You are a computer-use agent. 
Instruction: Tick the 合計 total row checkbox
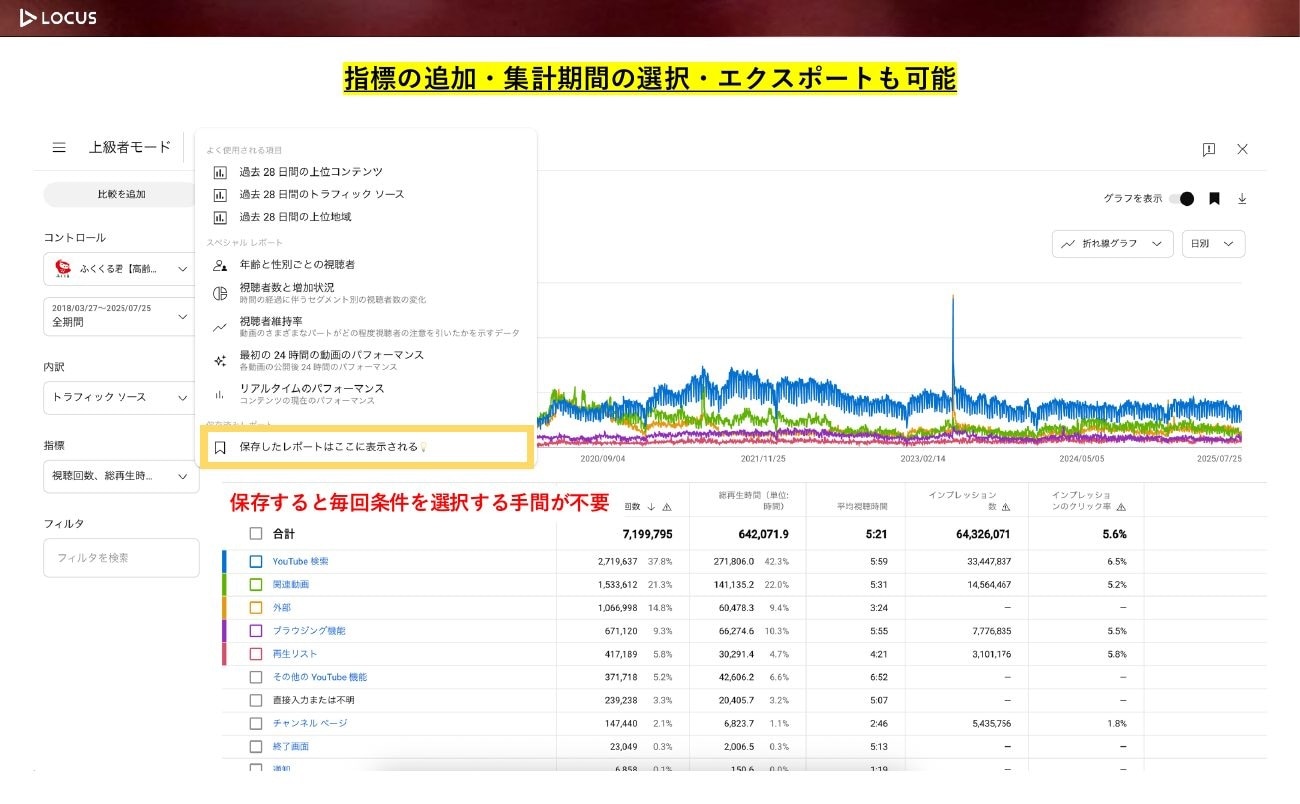[256, 534]
